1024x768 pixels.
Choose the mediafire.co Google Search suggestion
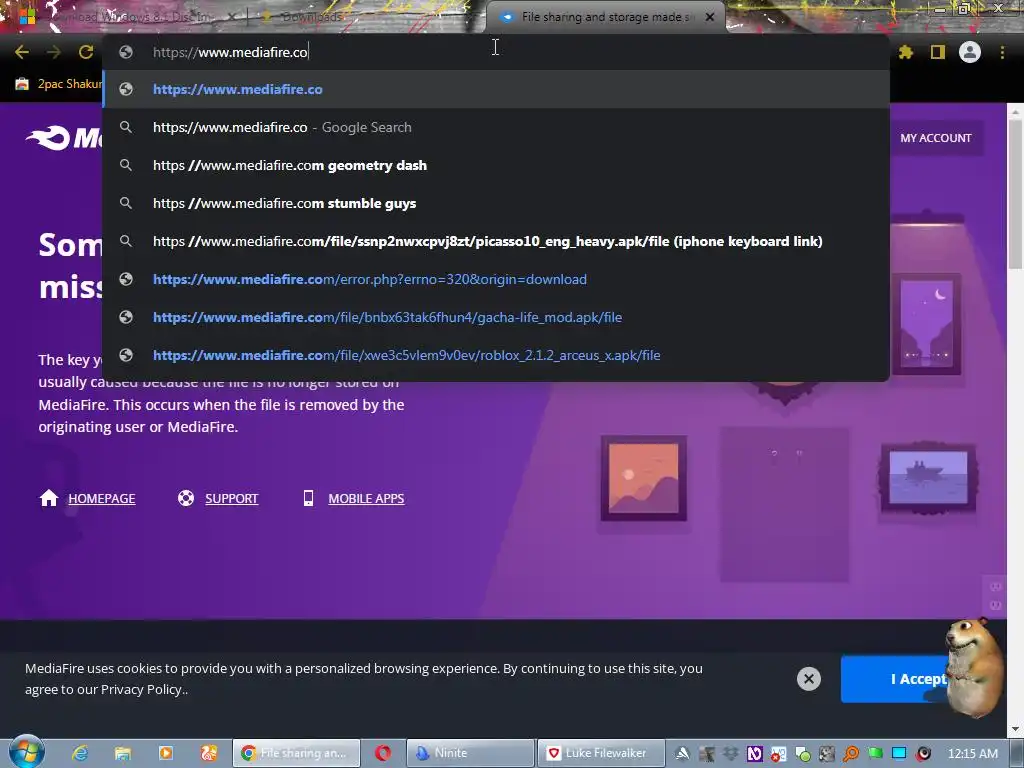(496, 127)
